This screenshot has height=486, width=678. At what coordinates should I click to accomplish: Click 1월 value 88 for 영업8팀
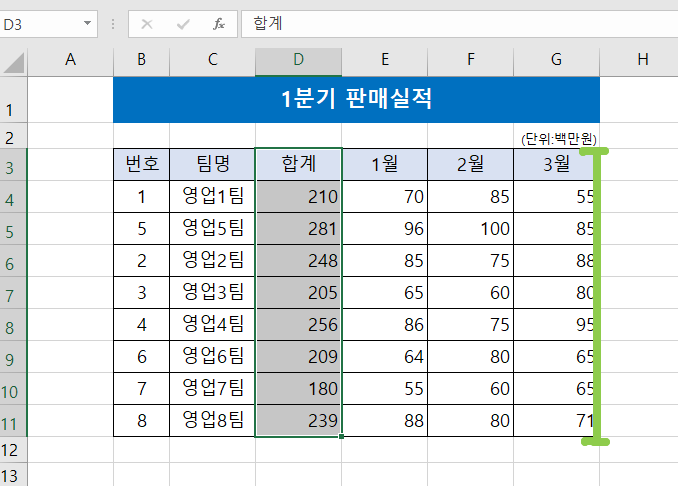384,420
